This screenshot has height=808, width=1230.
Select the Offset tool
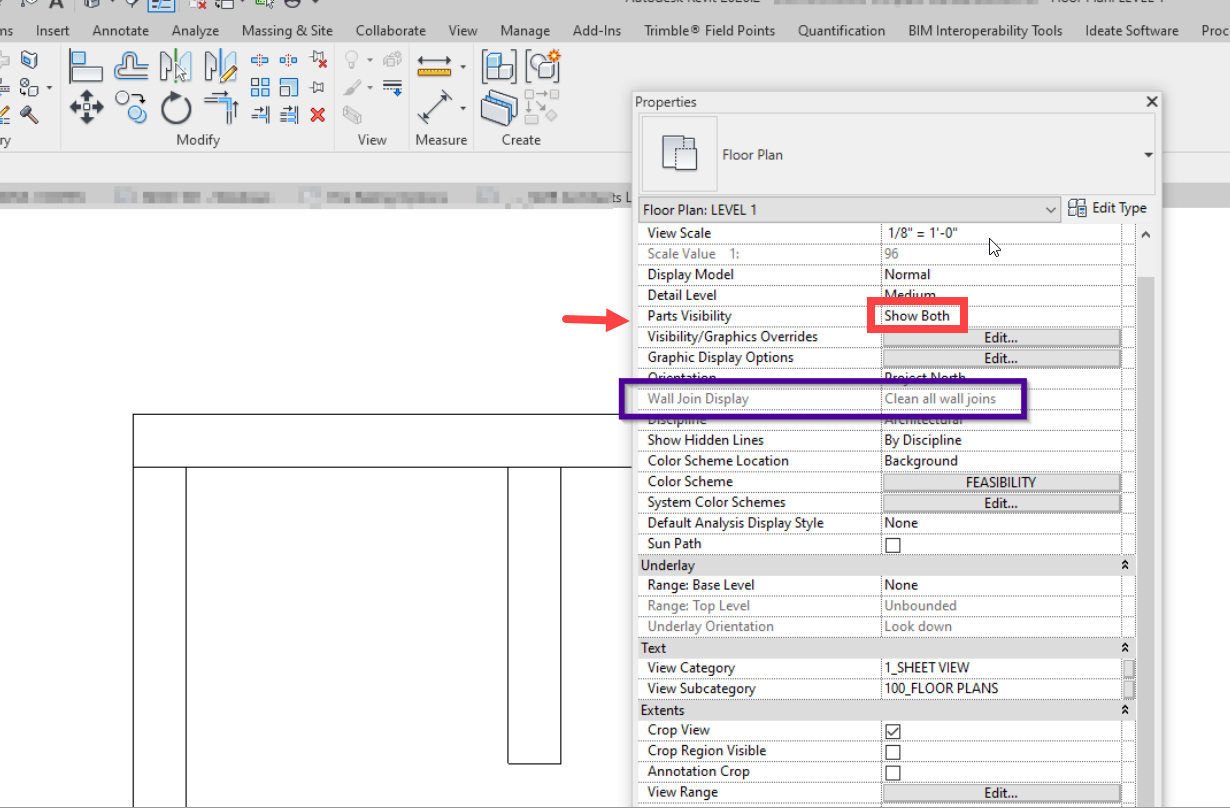point(131,66)
